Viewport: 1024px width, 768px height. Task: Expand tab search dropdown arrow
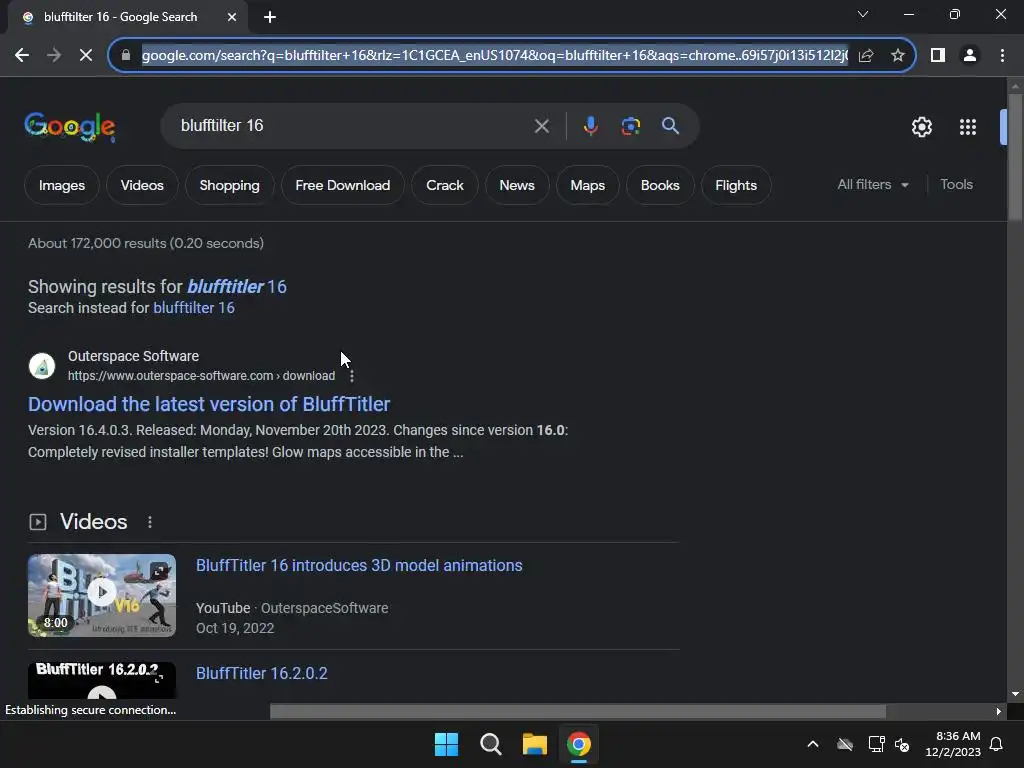tap(863, 14)
